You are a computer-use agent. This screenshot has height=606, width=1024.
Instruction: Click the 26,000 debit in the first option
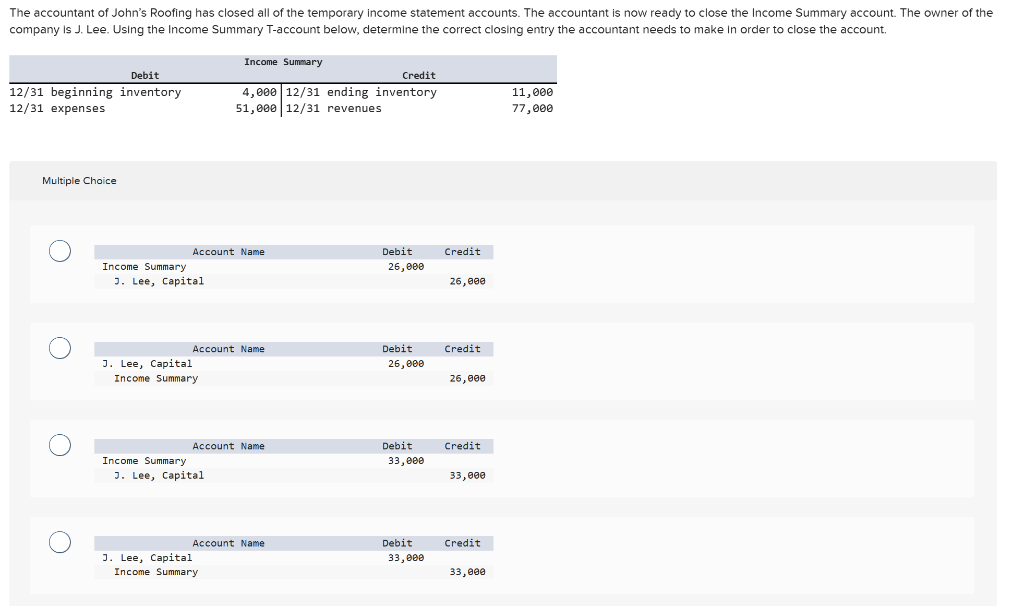[x=406, y=266]
